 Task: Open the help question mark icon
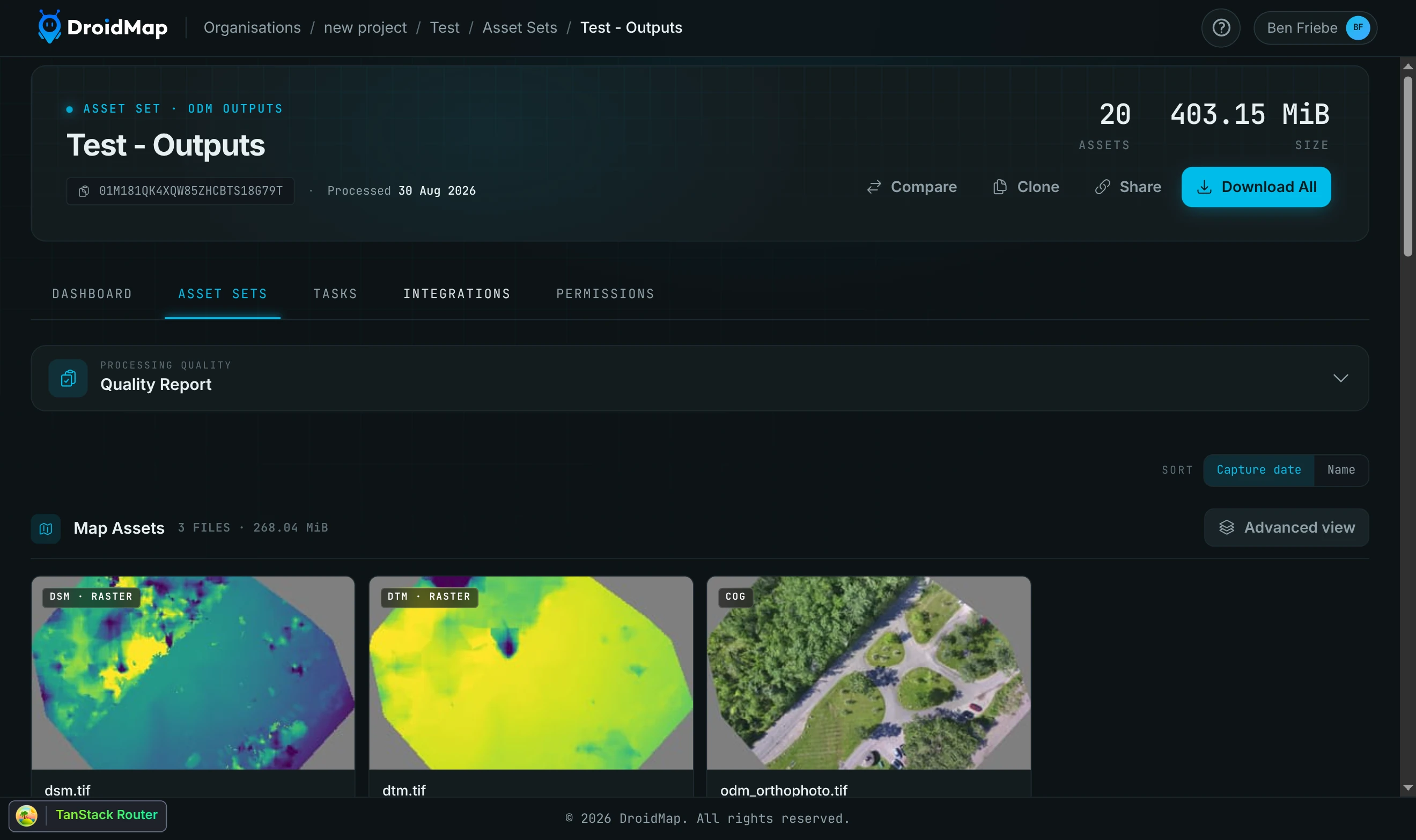(1221, 28)
